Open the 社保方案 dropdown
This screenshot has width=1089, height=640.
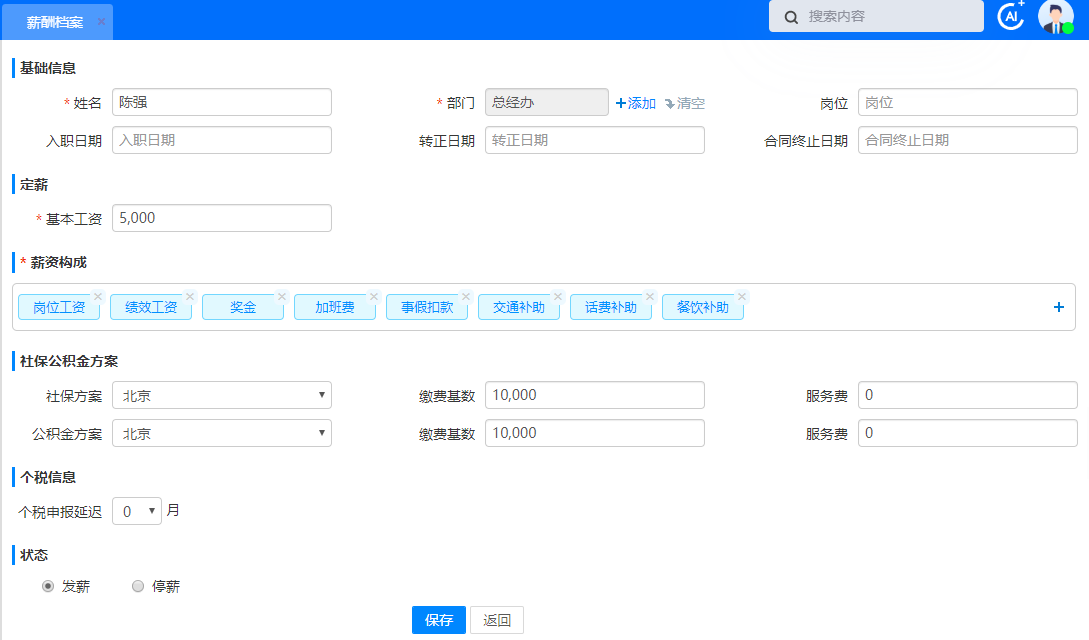coord(222,396)
